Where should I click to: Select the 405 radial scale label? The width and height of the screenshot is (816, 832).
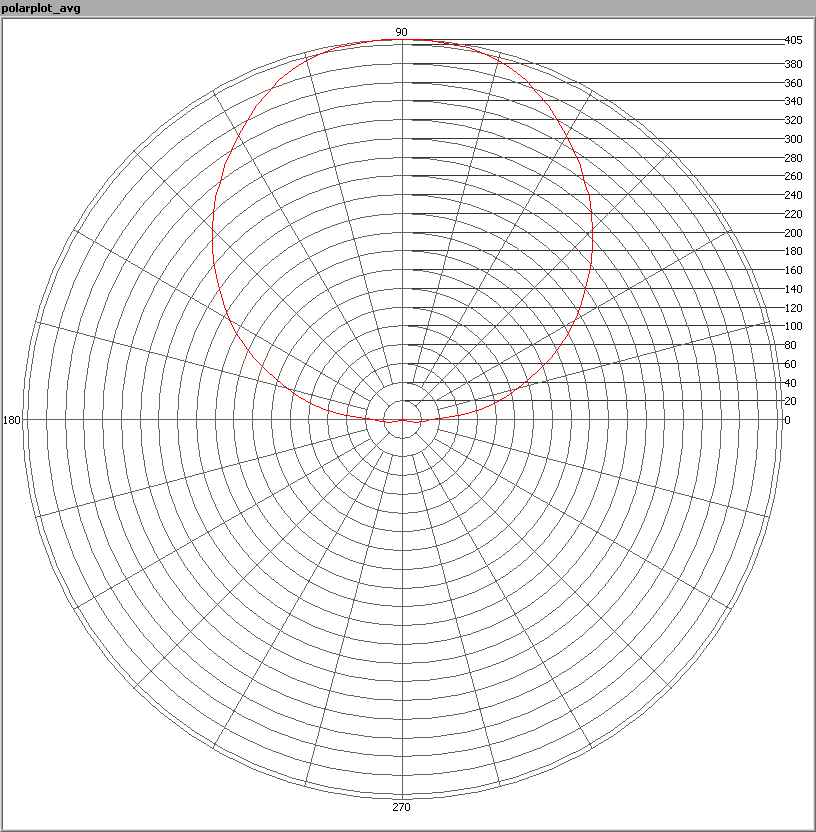(x=793, y=41)
